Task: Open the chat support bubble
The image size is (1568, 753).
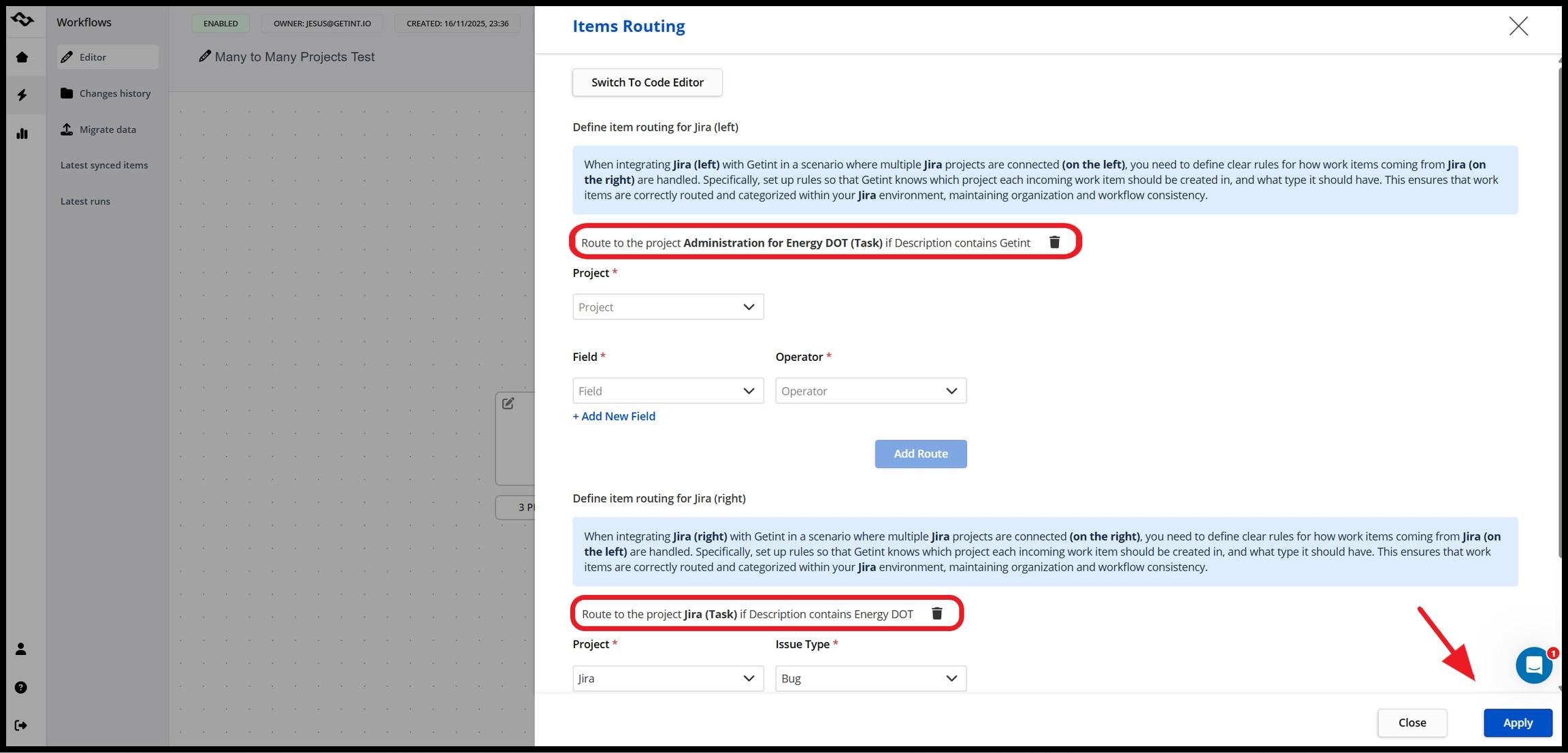Action: point(1533,665)
